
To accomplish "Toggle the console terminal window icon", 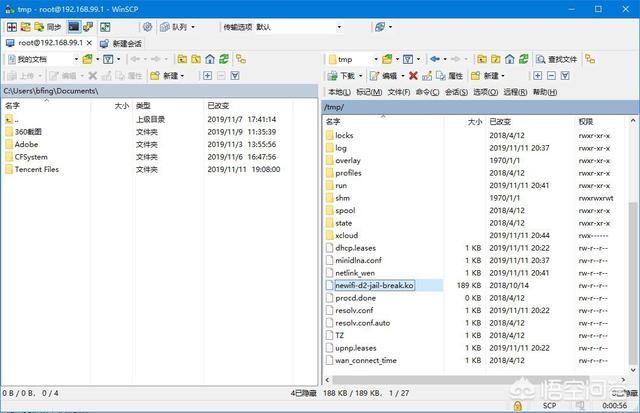I will point(74,27).
